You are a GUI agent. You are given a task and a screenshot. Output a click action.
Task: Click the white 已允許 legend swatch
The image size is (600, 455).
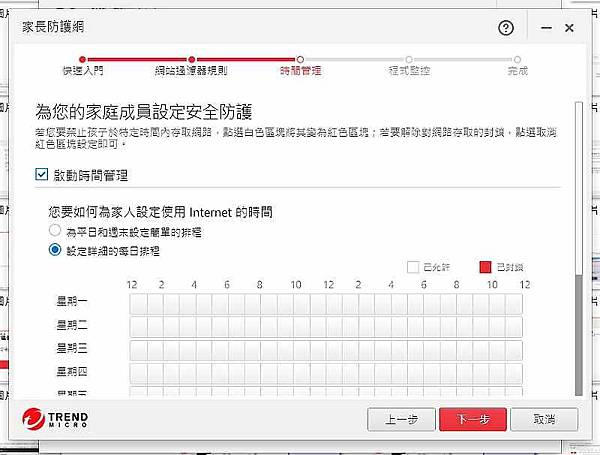pyautogui.click(x=413, y=267)
